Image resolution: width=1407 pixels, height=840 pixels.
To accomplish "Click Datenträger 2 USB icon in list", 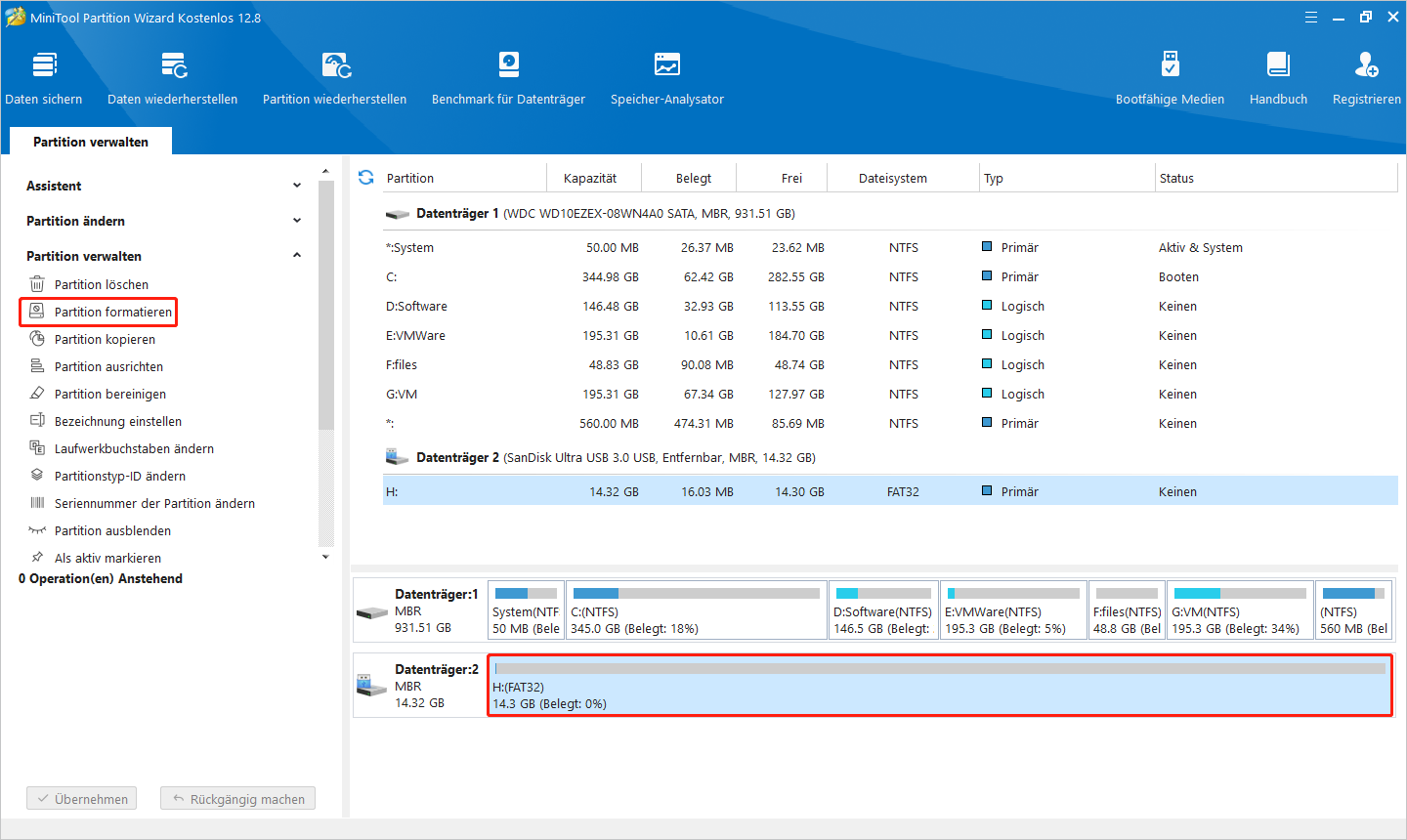I will click(398, 457).
